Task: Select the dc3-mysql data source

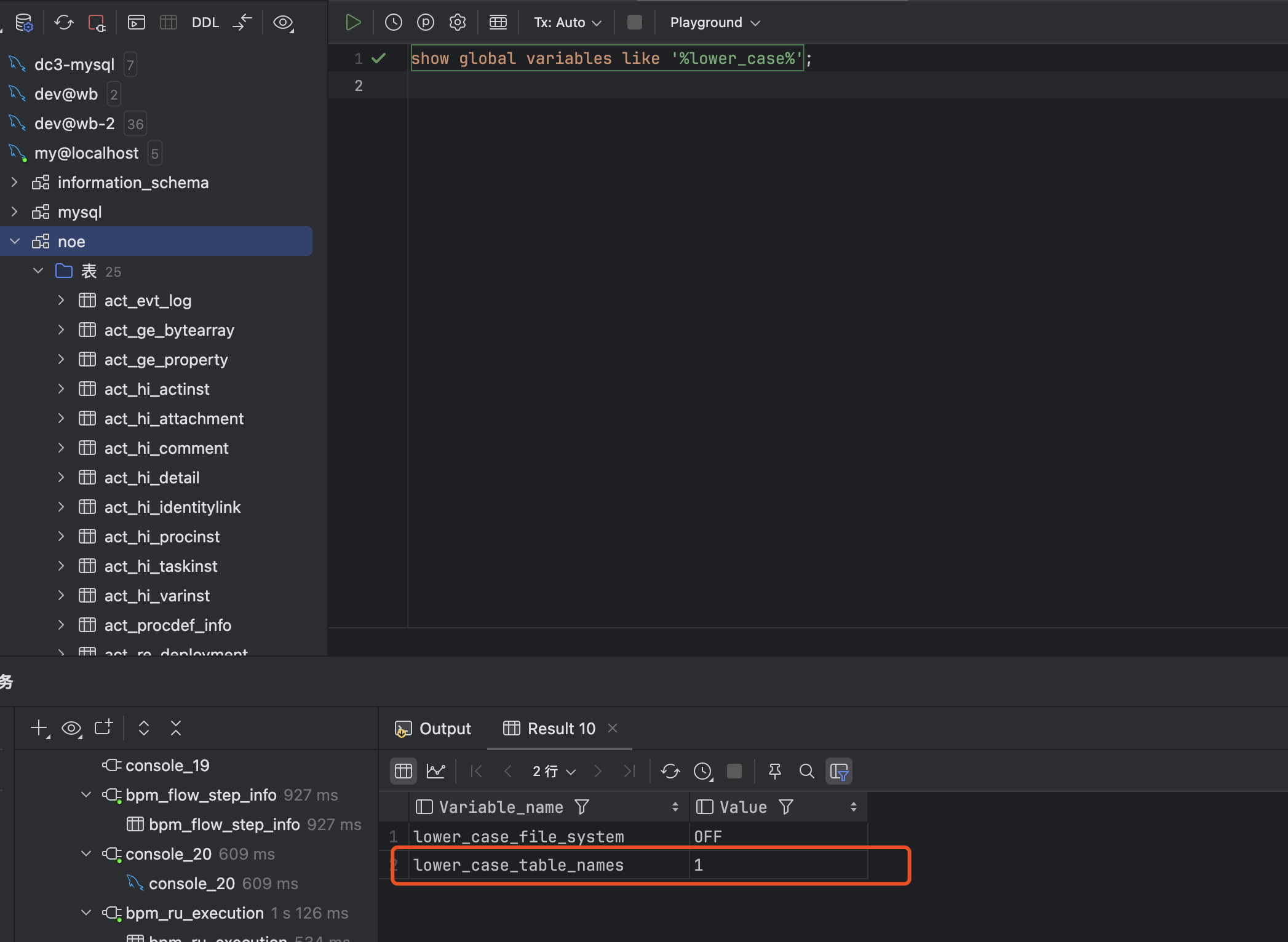Action: 74,65
